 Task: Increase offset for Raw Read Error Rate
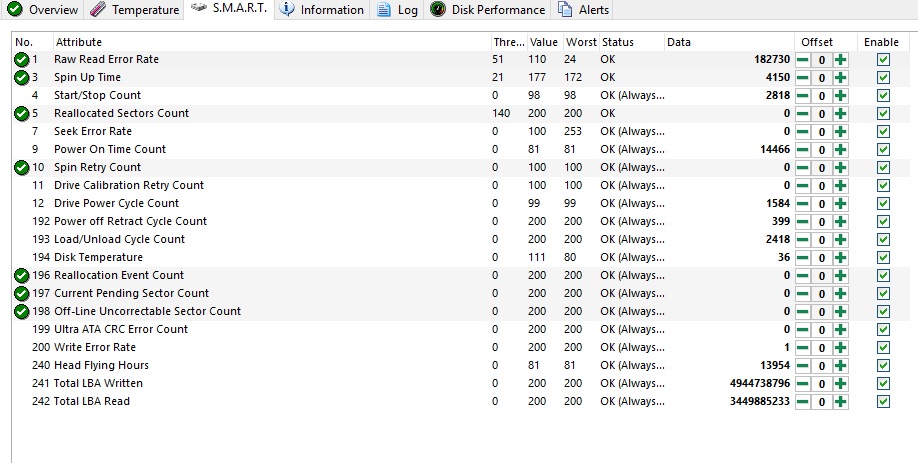[841, 60]
